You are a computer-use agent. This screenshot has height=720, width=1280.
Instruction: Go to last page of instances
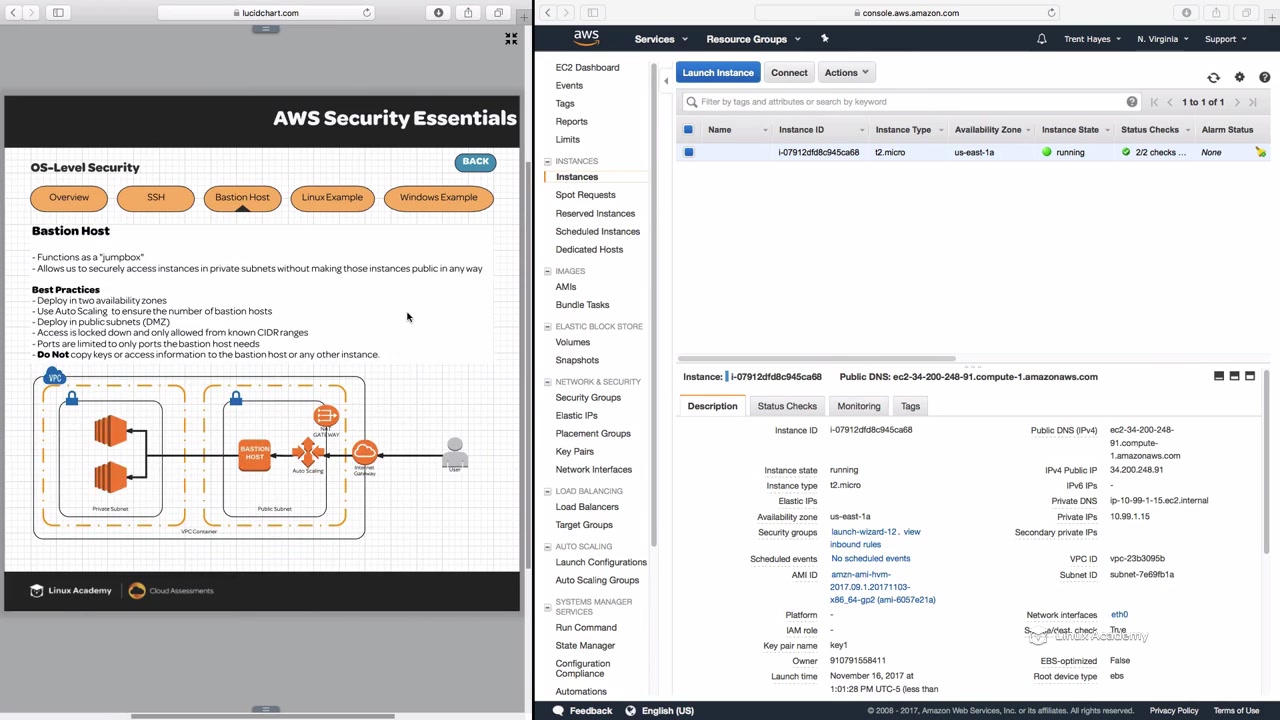point(1253,102)
